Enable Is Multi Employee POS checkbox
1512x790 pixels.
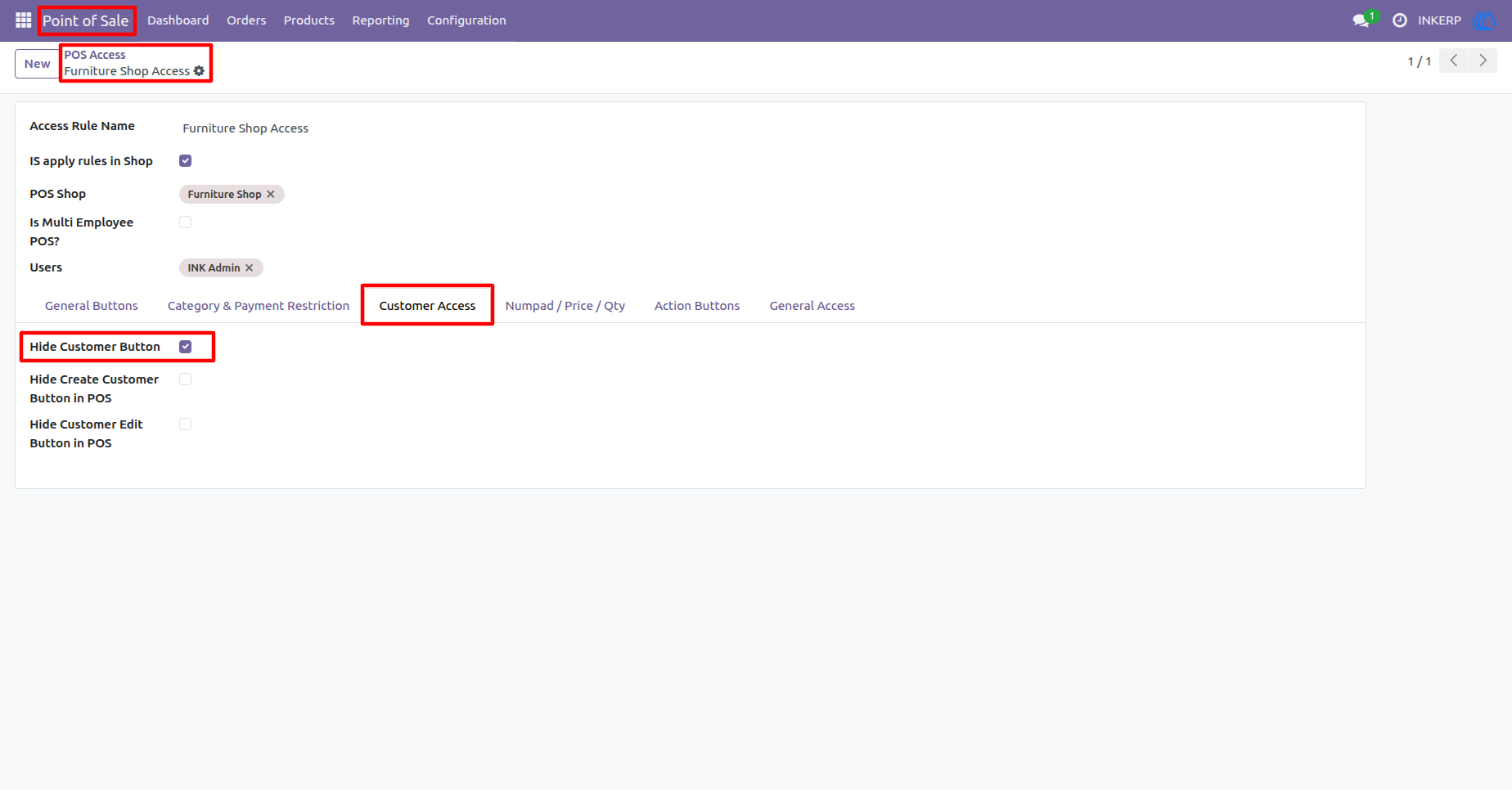click(186, 222)
